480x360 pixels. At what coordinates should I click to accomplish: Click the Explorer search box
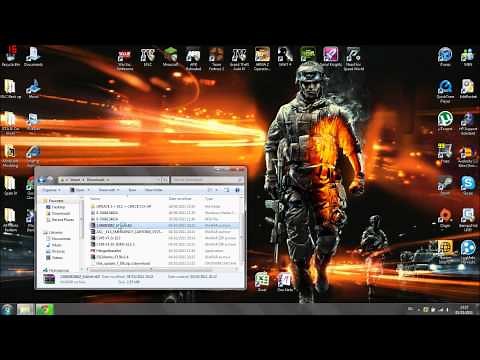pyautogui.click(x=207, y=180)
